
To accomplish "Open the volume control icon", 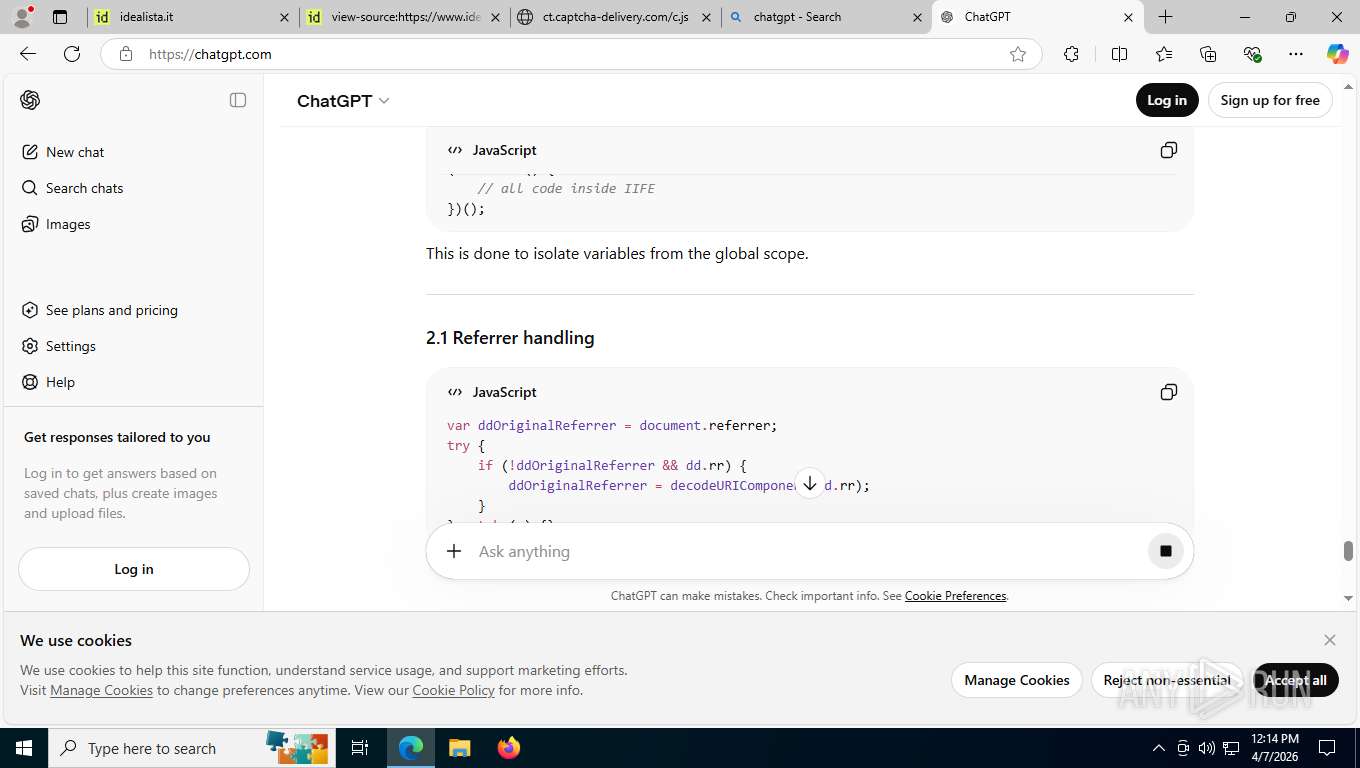I will pyautogui.click(x=1207, y=748).
